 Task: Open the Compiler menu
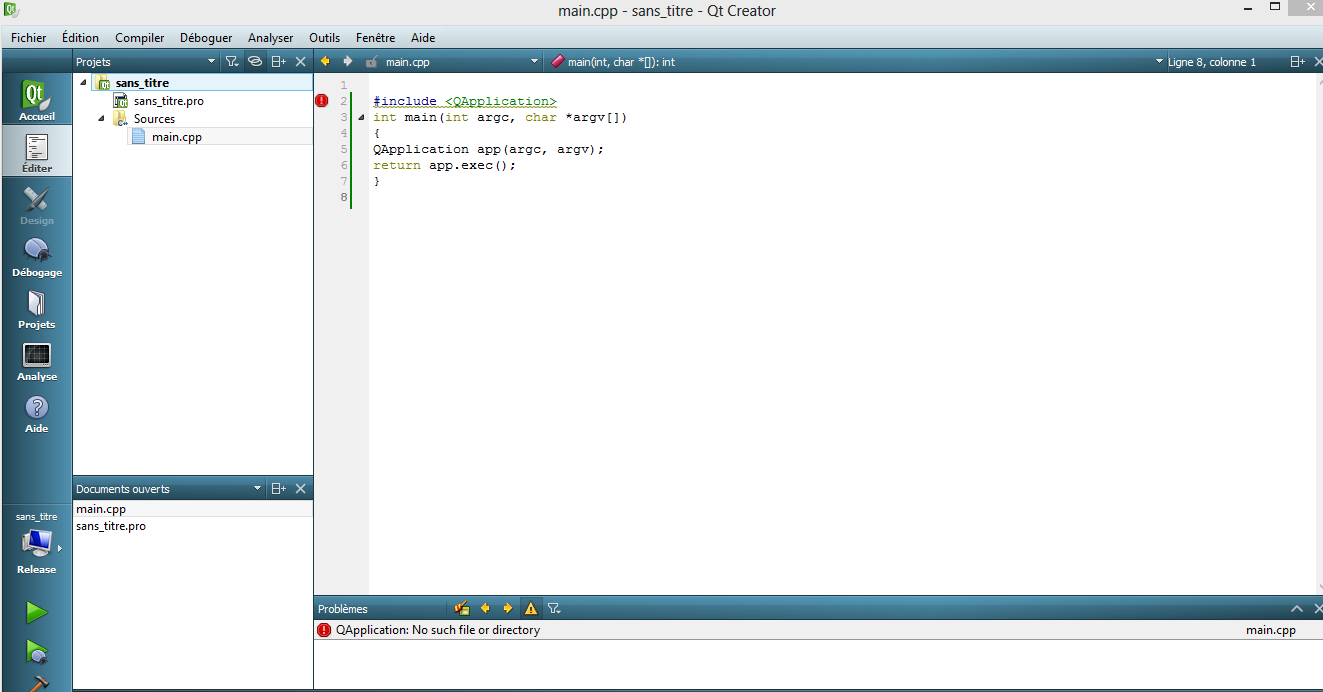140,38
